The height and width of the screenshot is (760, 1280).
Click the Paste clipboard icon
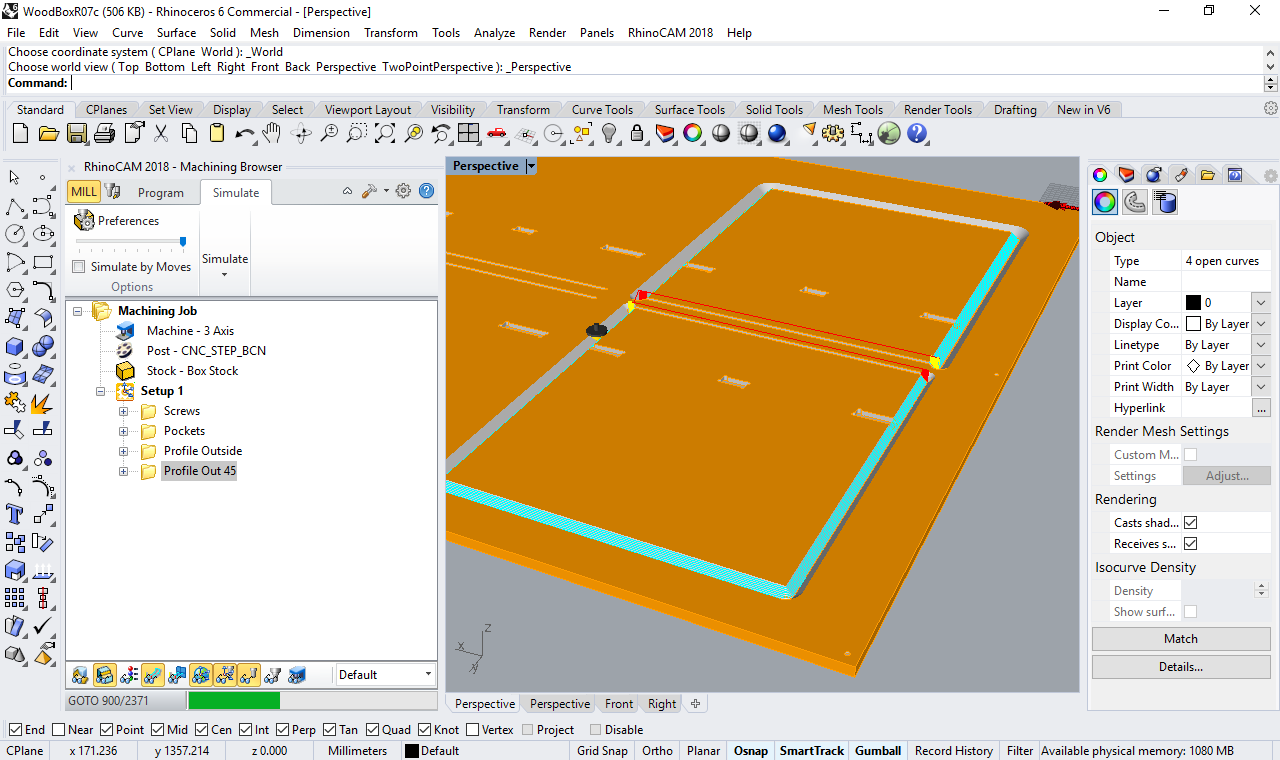[x=217, y=133]
